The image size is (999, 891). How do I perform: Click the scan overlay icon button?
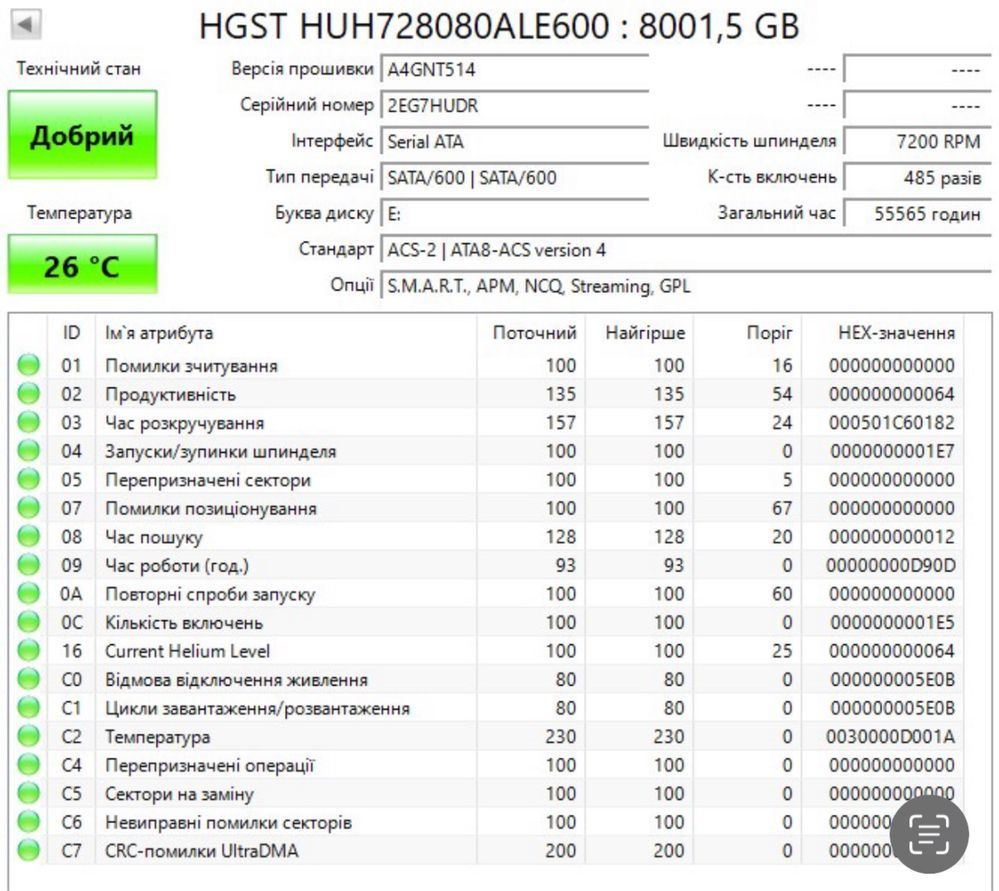[929, 834]
